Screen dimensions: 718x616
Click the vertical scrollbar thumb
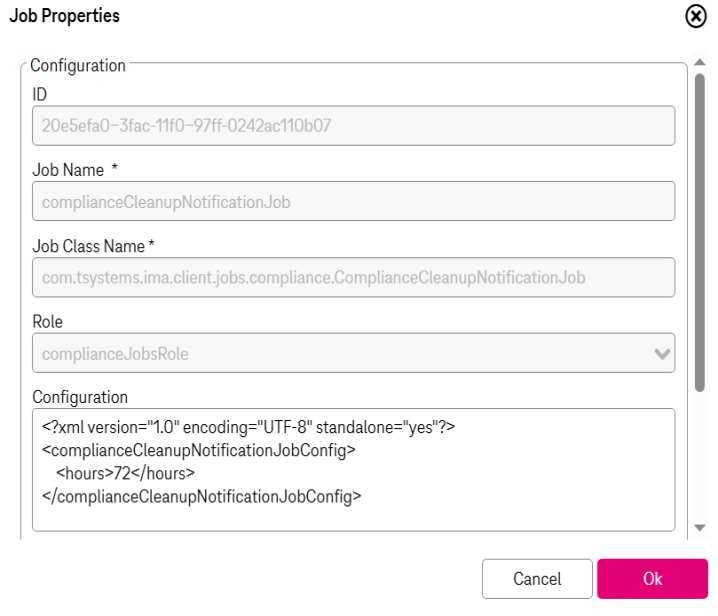[699, 233]
